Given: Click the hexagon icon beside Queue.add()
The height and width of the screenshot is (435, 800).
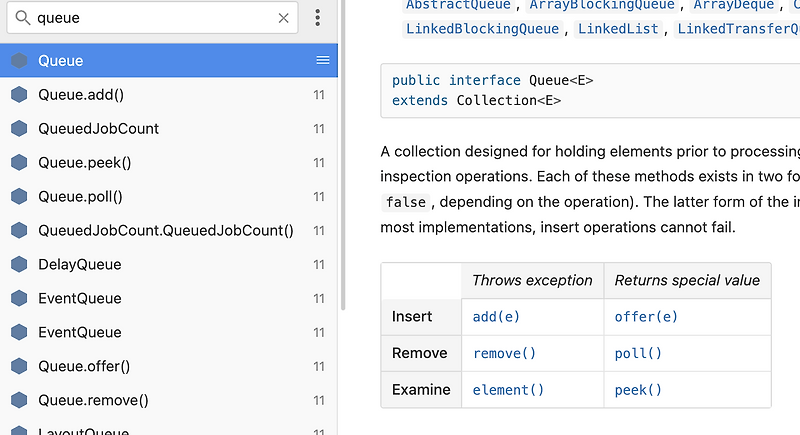Looking at the screenshot, I should point(19,95).
